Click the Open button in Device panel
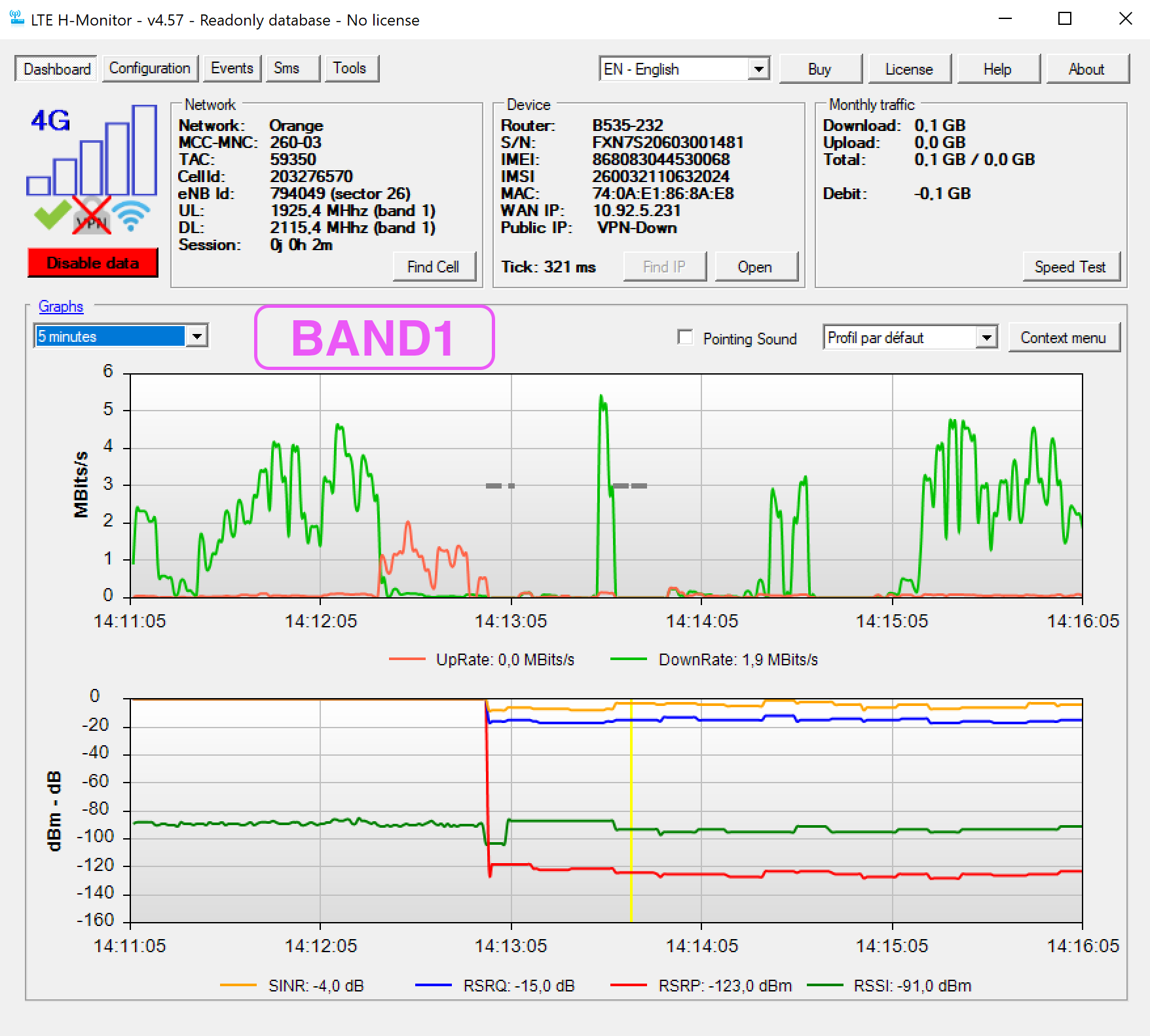 (756, 267)
